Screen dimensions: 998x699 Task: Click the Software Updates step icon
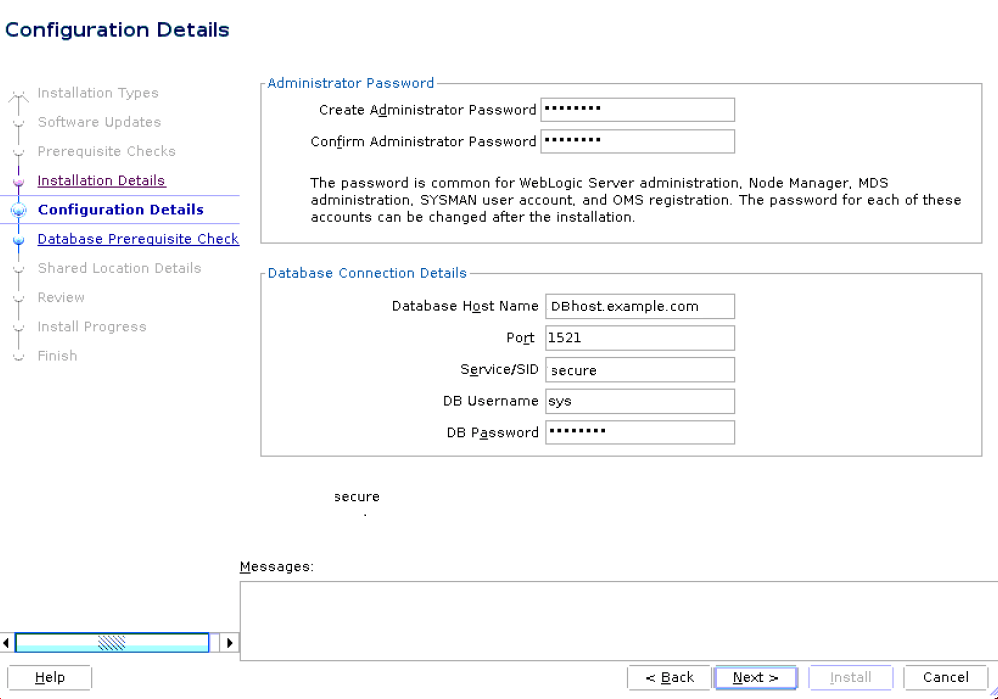tap(20, 122)
